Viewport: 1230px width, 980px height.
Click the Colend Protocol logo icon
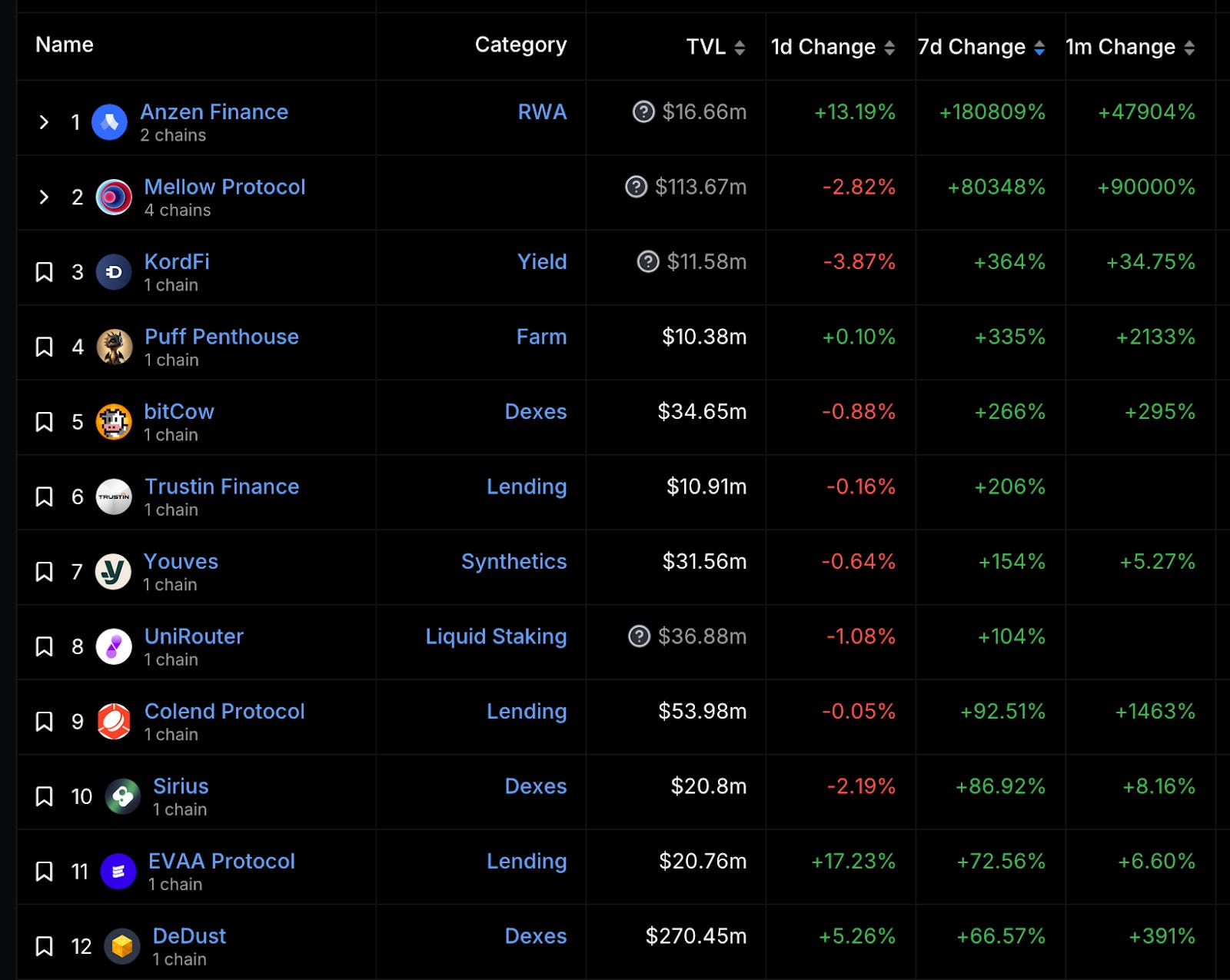tap(114, 722)
